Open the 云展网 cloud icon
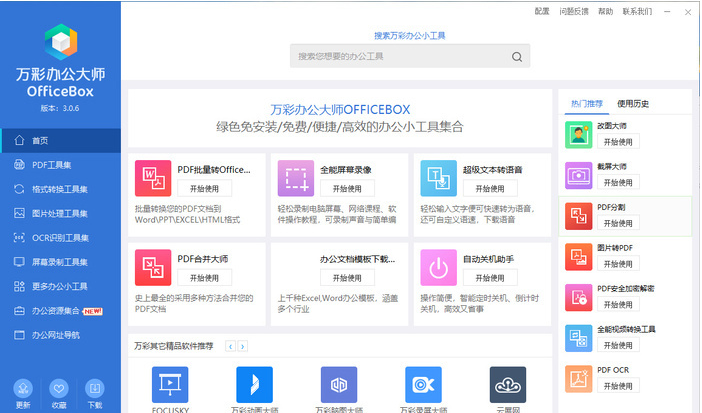Screen dimensions: 702x413 [508, 385]
